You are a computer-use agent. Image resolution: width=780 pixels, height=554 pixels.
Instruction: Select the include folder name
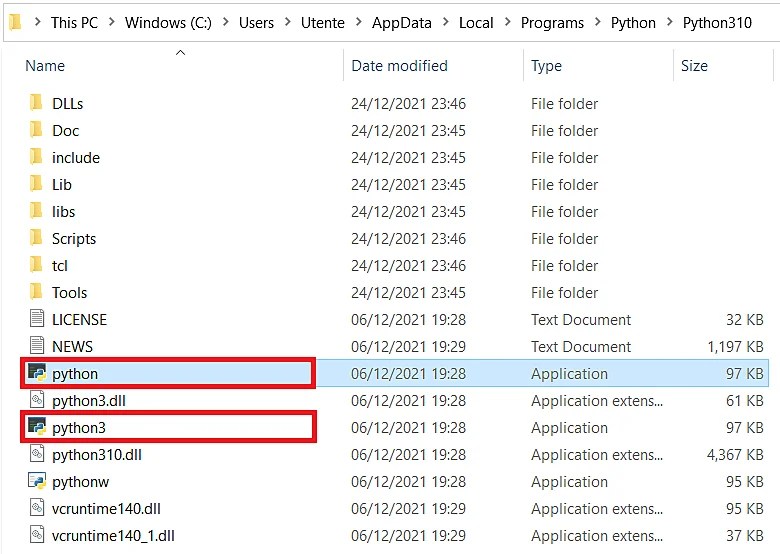coord(76,158)
